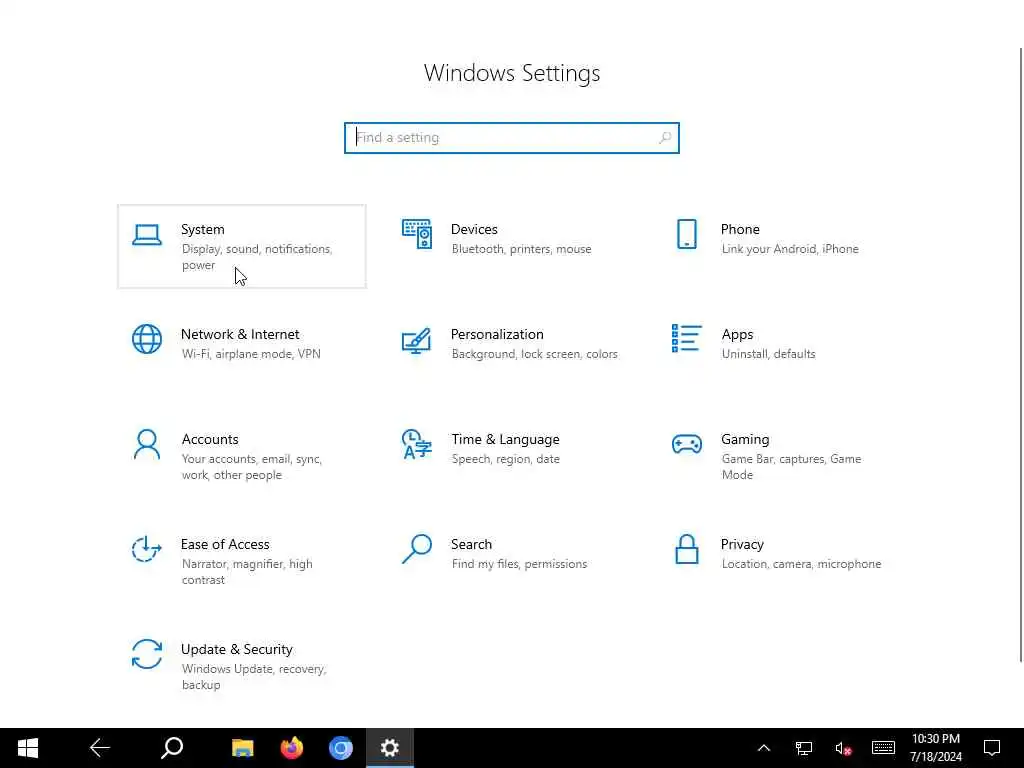Open the Accounts title
Viewport: 1024px width, 768px height.
tap(210, 440)
